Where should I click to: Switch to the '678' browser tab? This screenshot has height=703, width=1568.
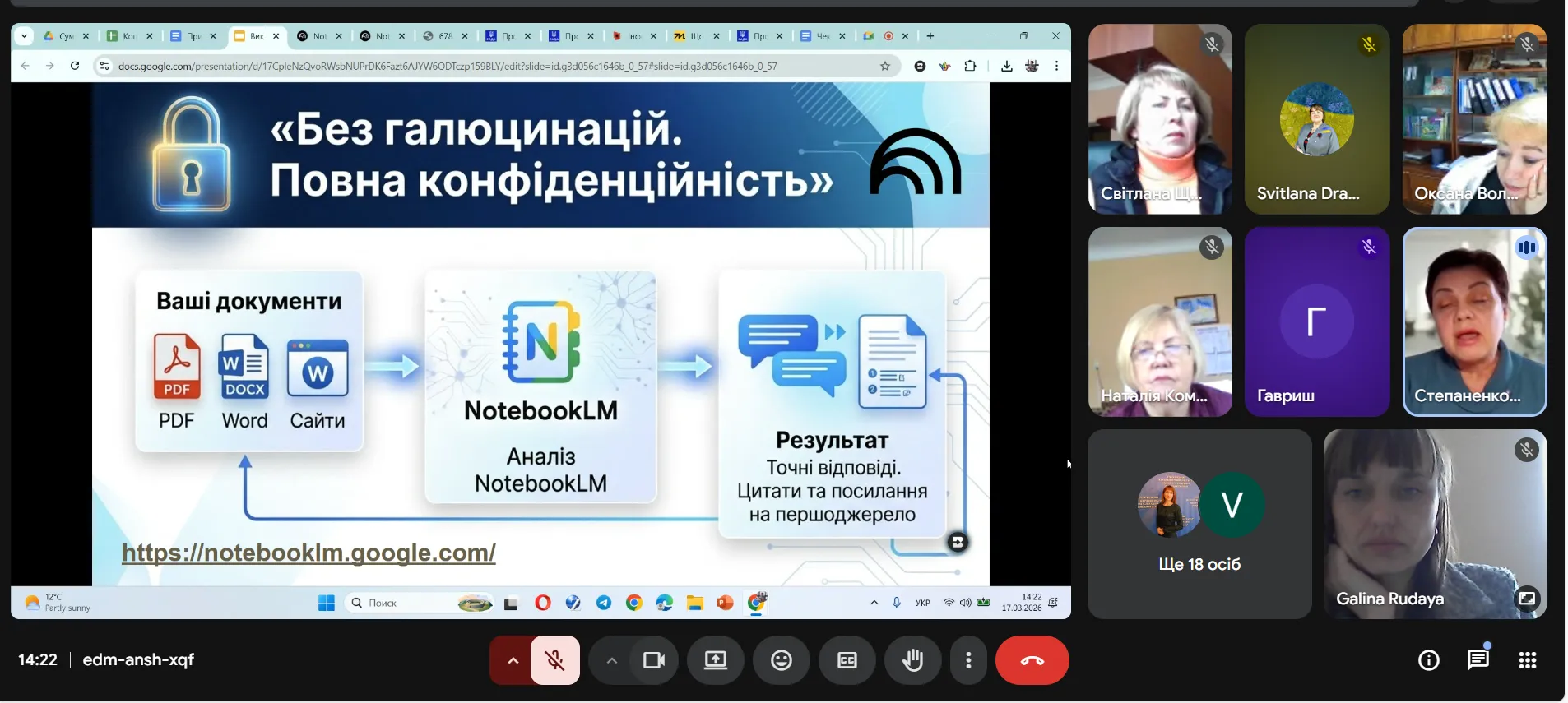click(x=444, y=36)
